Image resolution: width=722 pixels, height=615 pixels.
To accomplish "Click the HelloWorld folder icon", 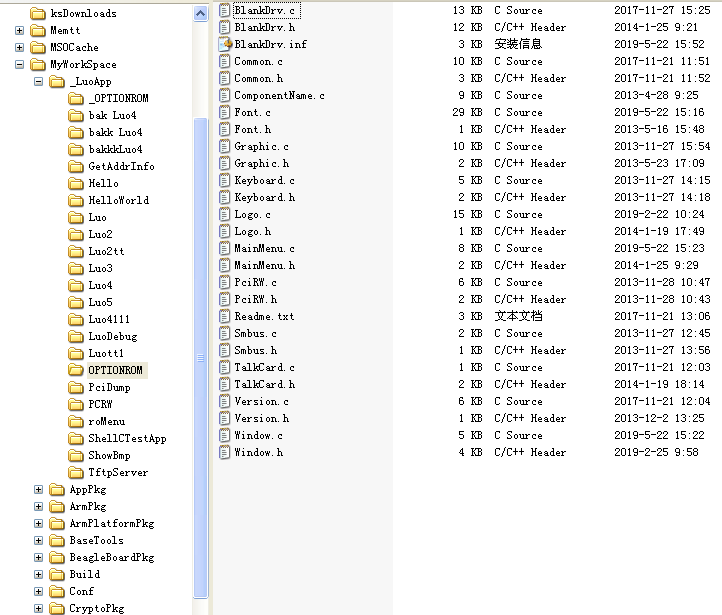I will pyautogui.click(x=76, y=200).
